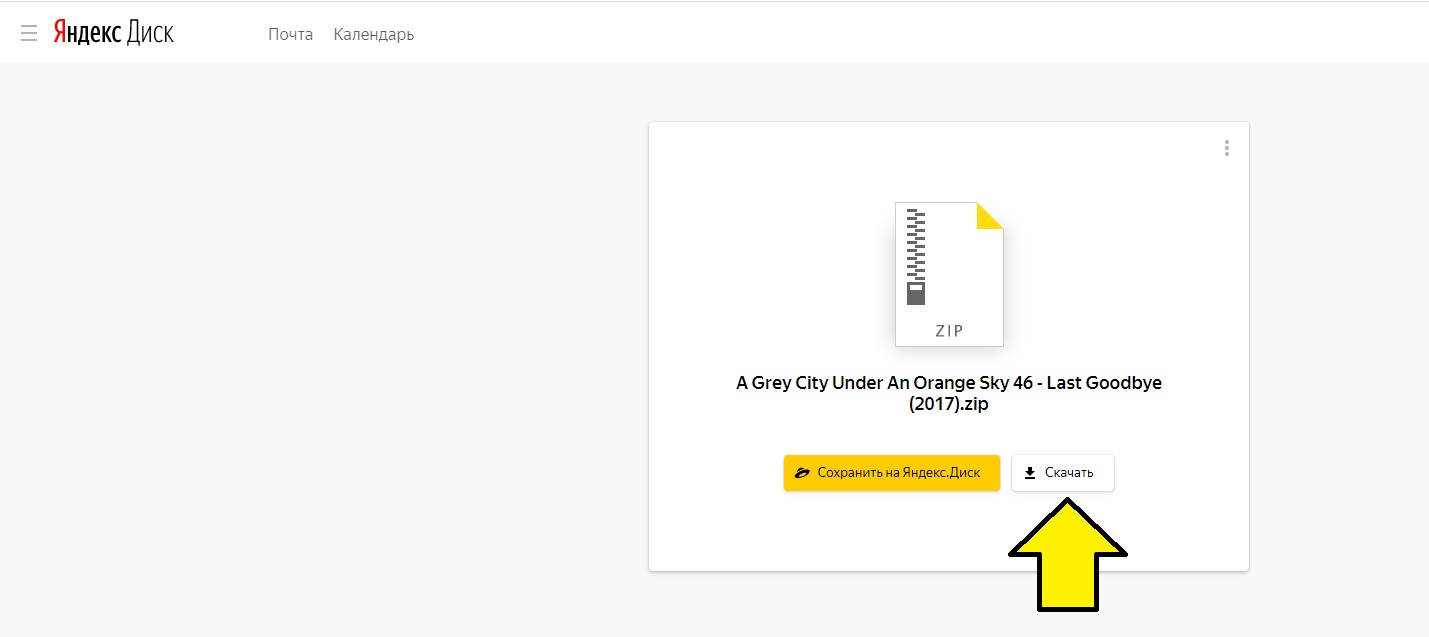
Task: Open the hamburger menu icon
Action: [29, 34]
